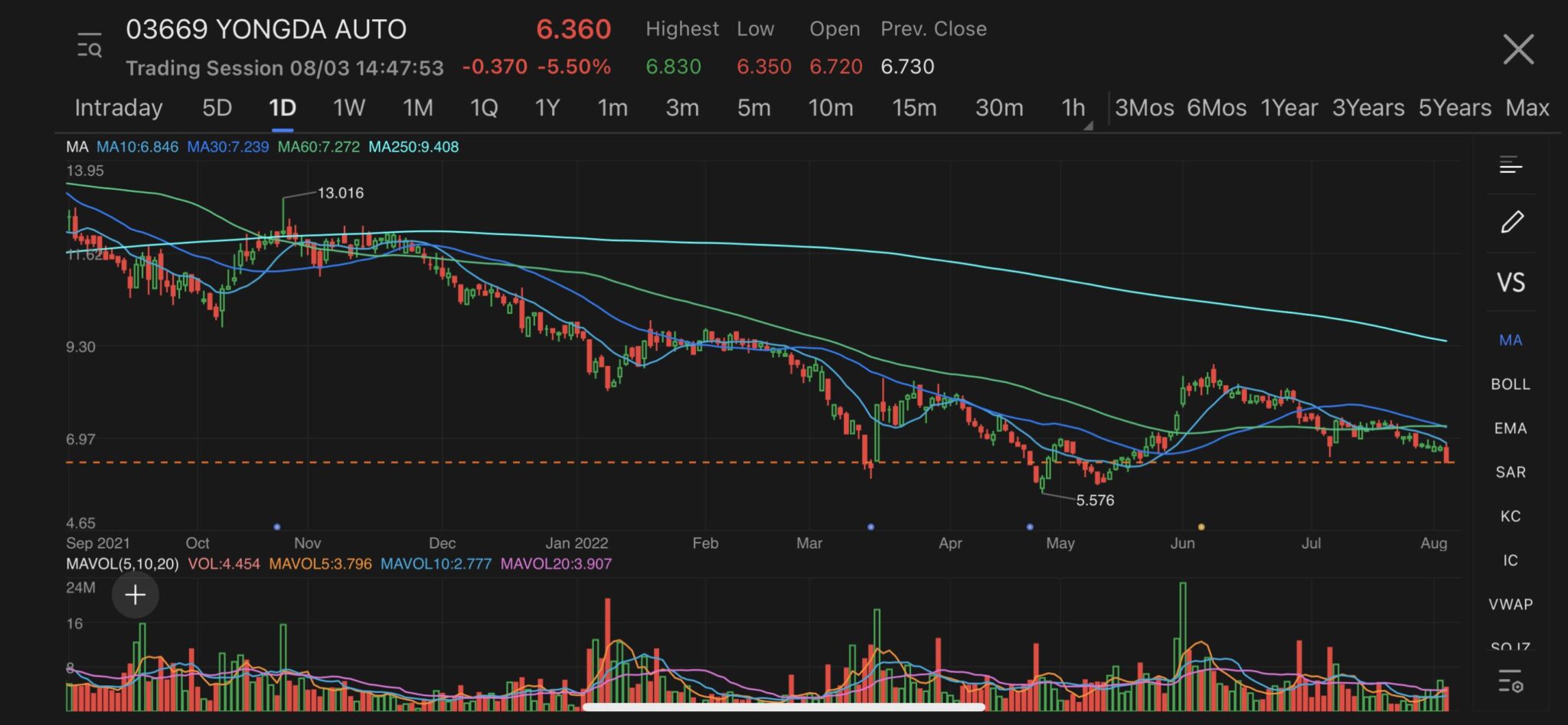Click the VOL:4.454 value
1568x725 pixels.
tap(224, 563)
